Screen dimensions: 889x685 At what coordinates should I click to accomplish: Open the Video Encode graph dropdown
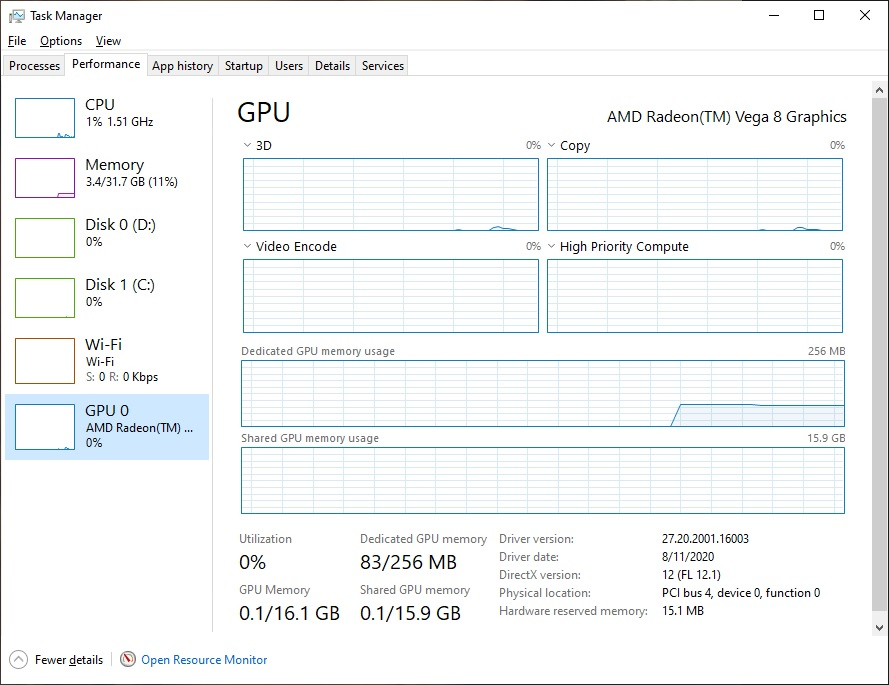click(248, 247)
